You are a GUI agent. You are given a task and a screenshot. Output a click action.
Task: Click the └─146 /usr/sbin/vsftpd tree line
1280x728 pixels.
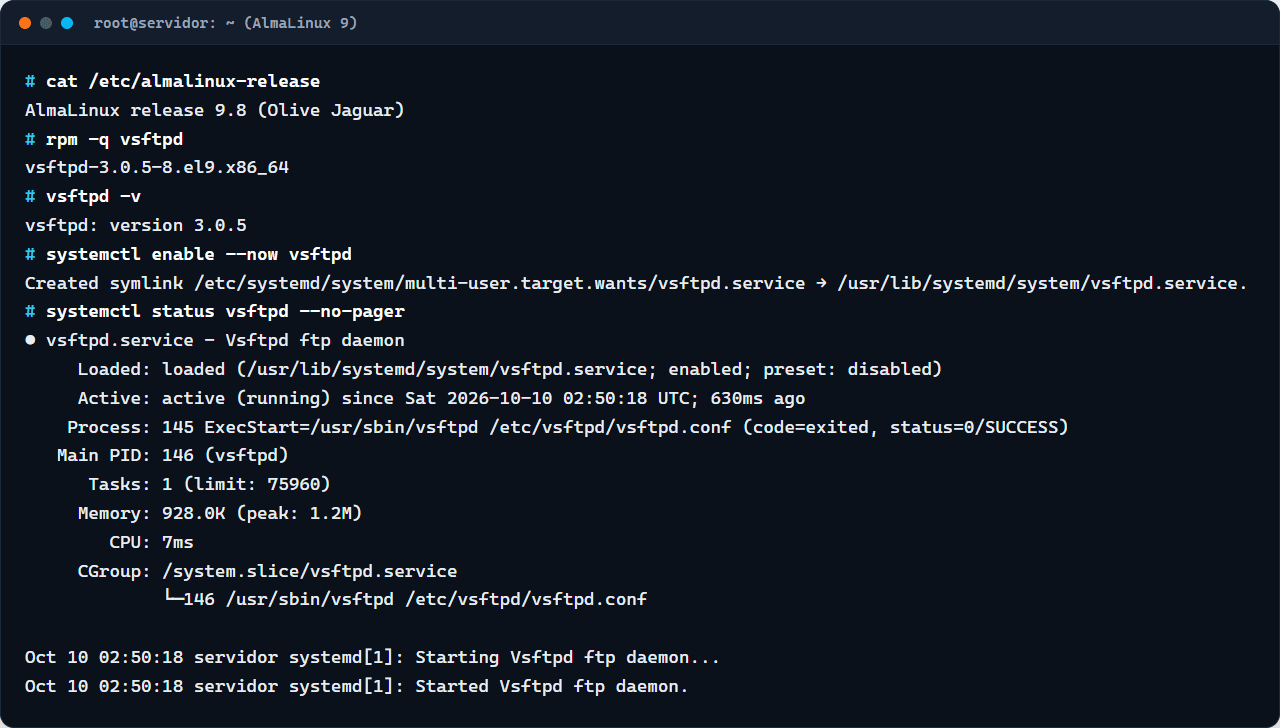pos(404,600)
